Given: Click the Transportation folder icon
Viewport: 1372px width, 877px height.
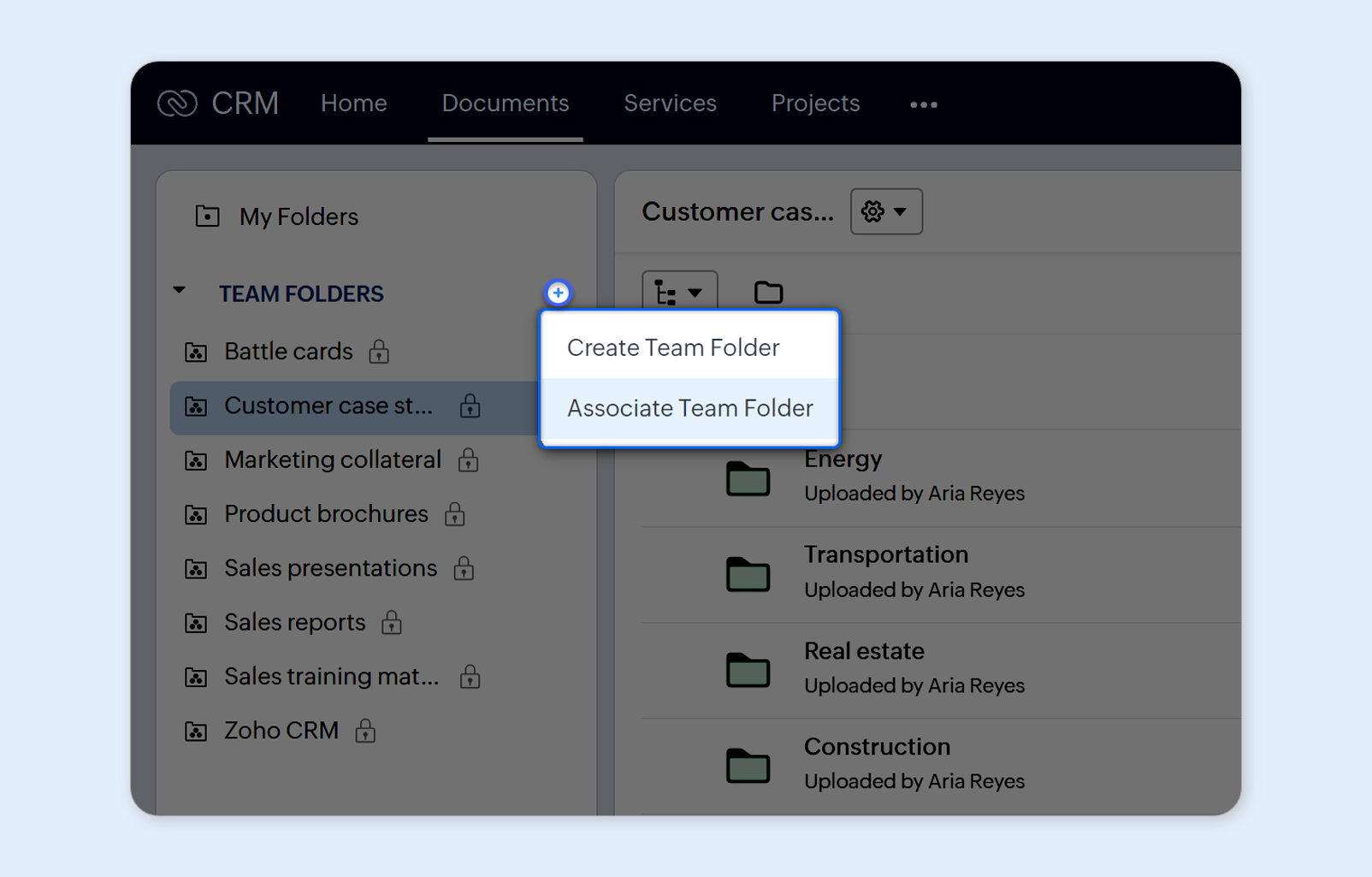Looking at the screenshot, I should point(748,574).
